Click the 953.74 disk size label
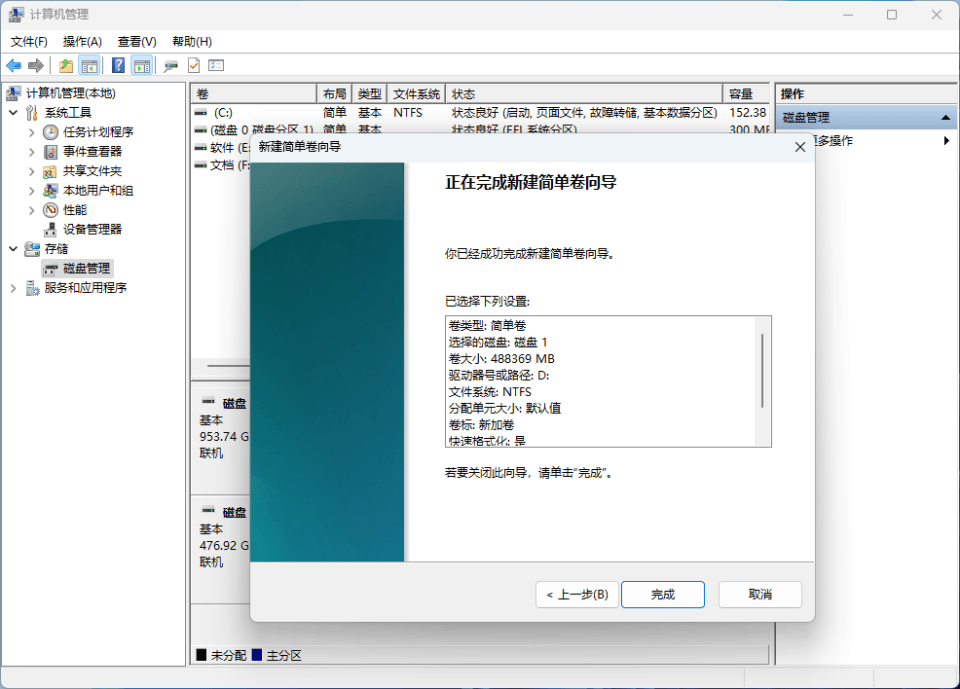Viewport: 960px width, 689px height. click(224, 437)
